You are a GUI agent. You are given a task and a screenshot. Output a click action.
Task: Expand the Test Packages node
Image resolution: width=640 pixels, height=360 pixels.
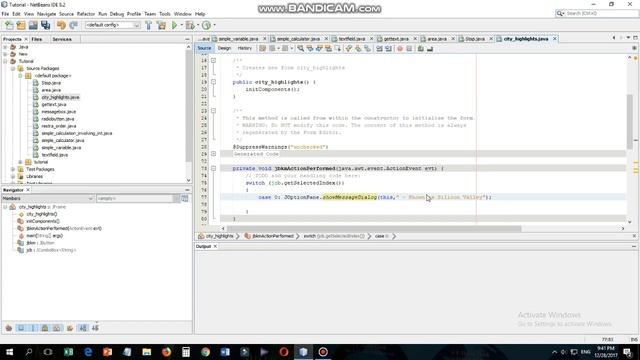point(13,169)
